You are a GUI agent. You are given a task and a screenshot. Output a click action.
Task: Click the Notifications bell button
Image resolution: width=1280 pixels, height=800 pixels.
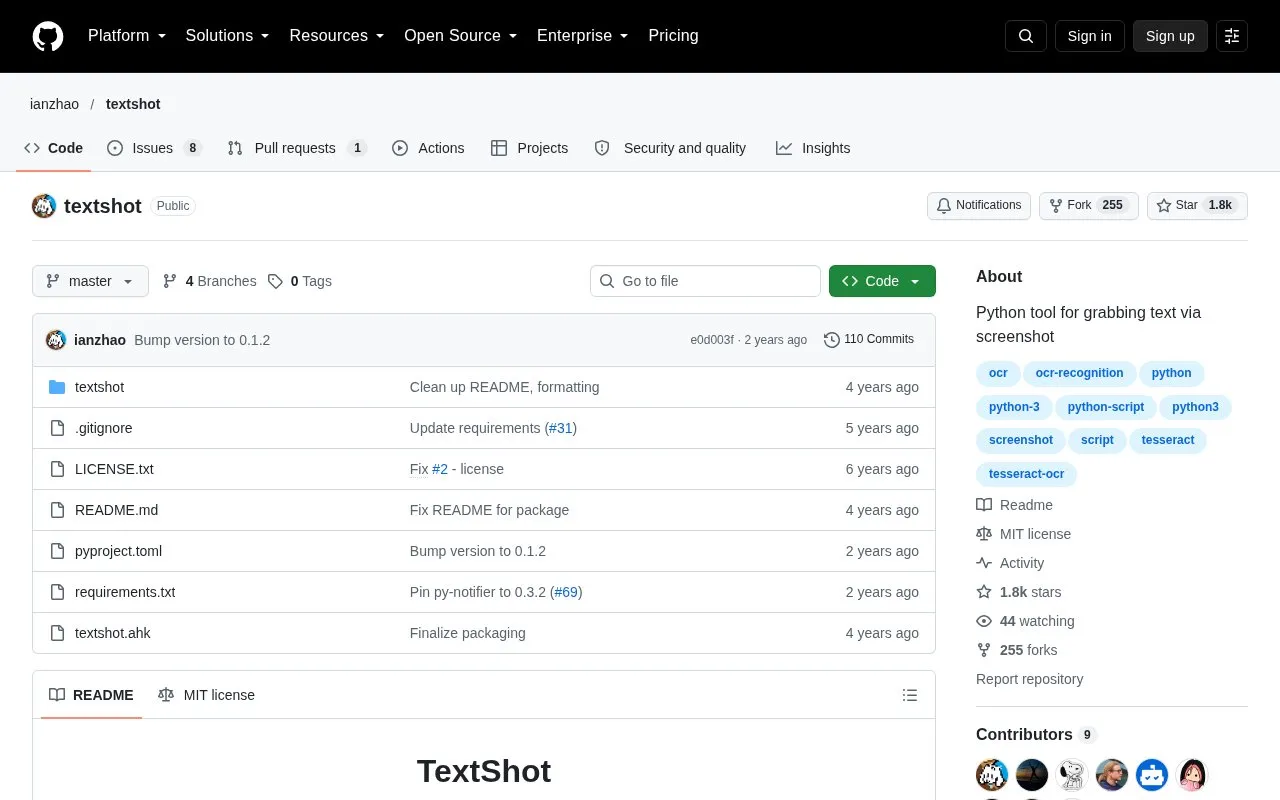[979, 206]
